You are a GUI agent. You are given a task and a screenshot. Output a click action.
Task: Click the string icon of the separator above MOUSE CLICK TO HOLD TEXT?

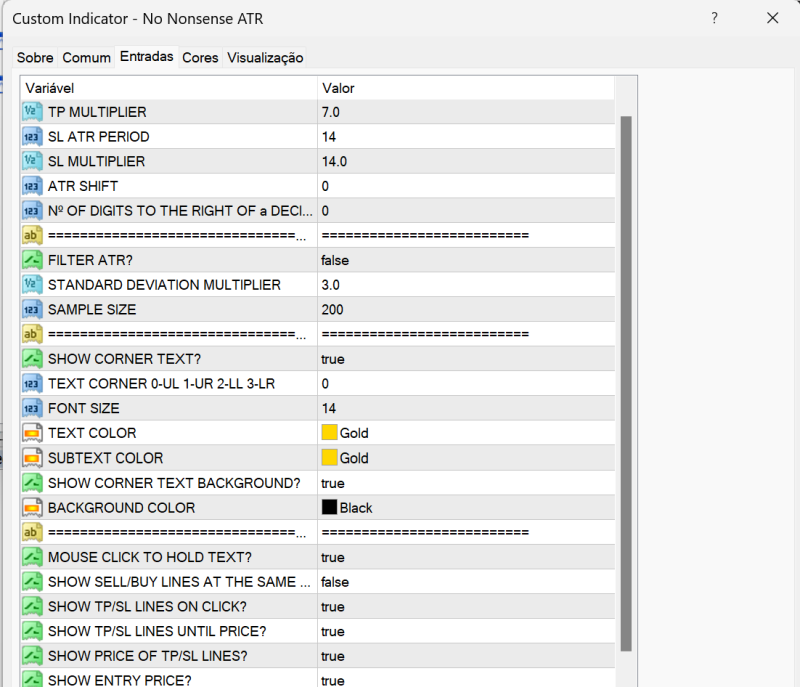pyautogui.click(x=32, y=532)
